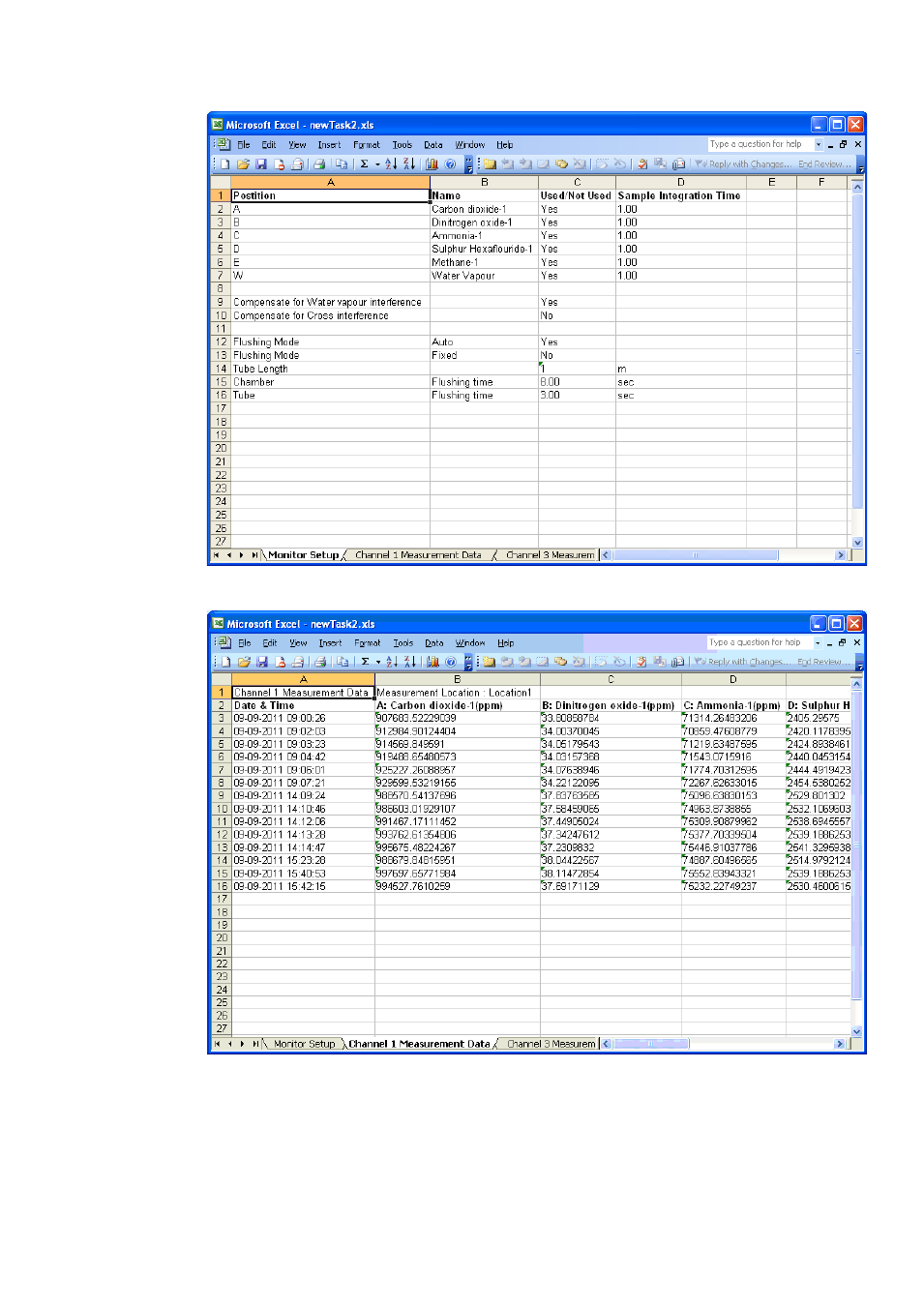Click New Comment icon in Monitor Setup window
Screen dimensions: 924x1306
pos(489,164)
